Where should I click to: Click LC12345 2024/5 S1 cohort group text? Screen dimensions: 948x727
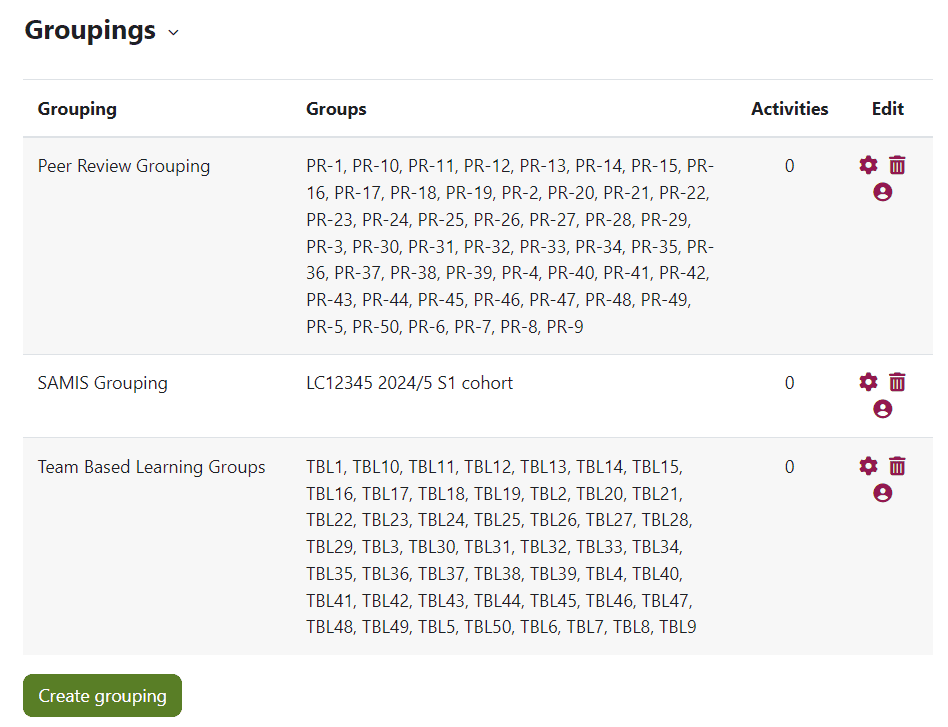[409, 383]
